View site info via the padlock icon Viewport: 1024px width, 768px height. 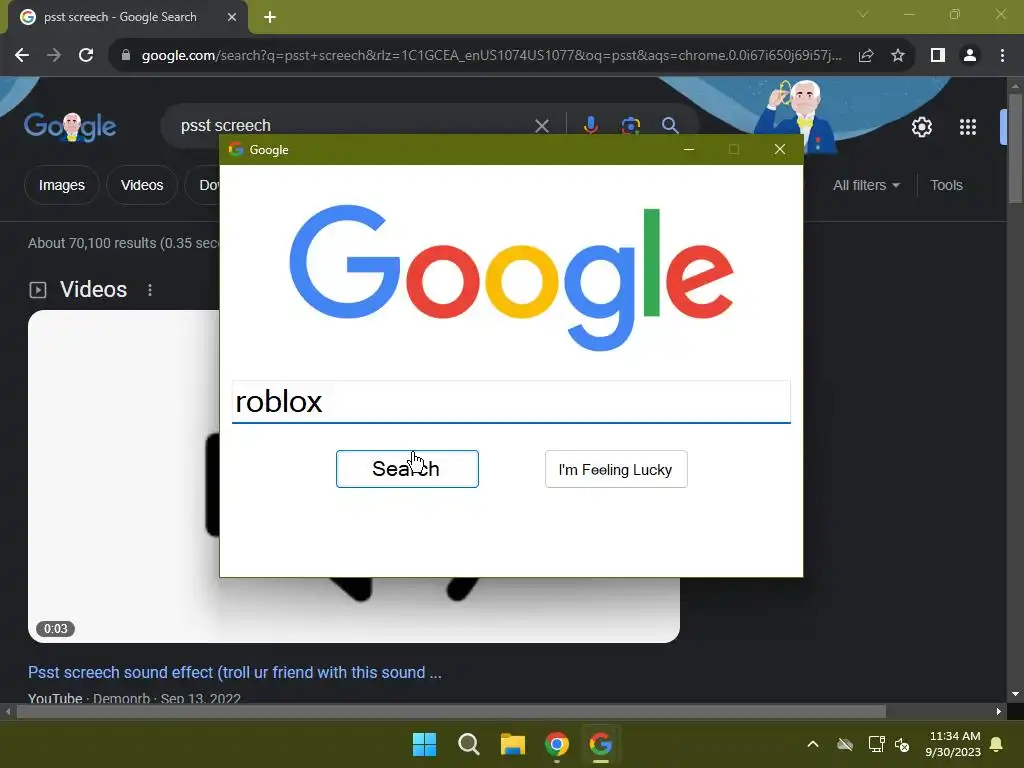125,56
